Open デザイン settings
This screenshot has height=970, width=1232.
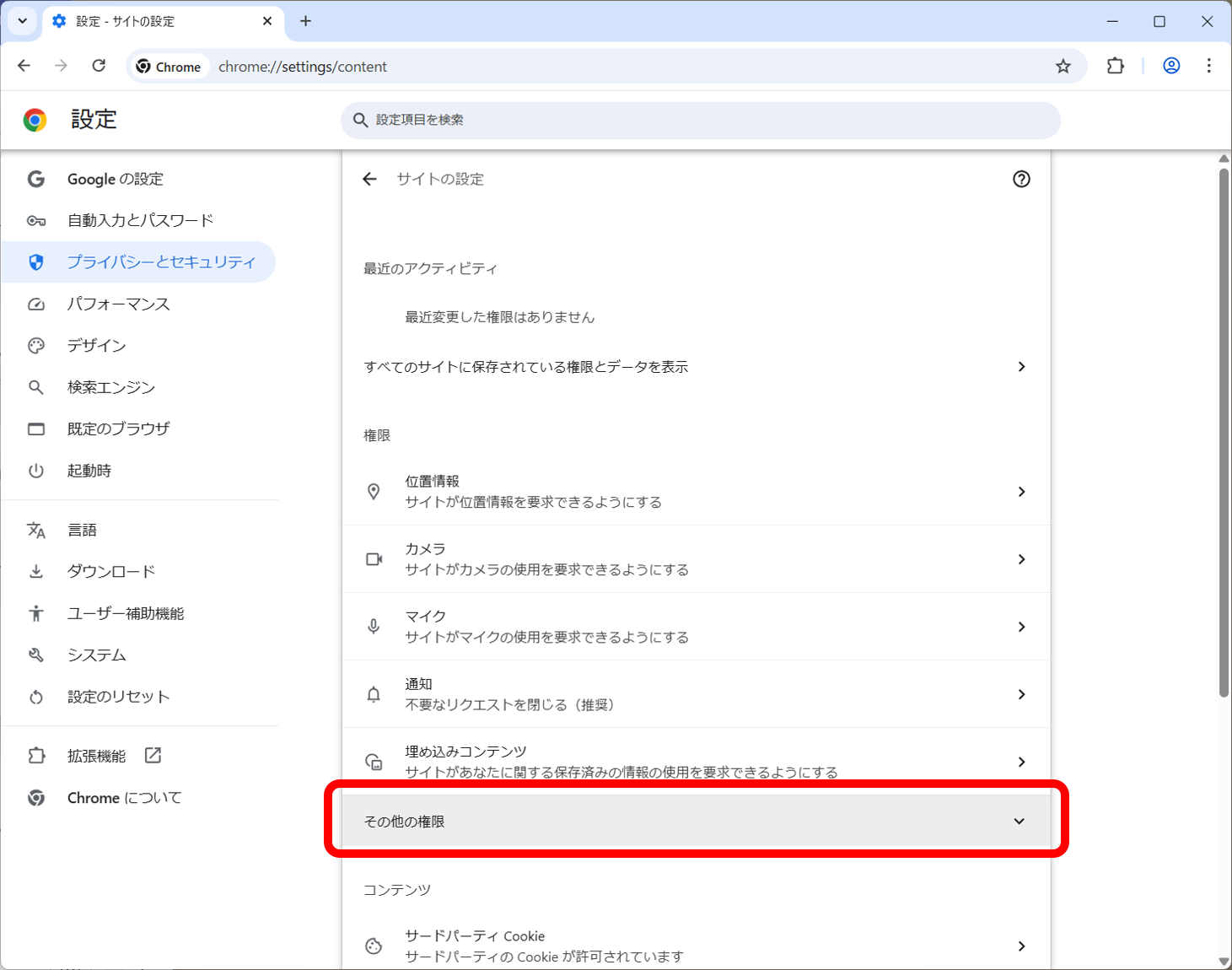pos(139,346)
